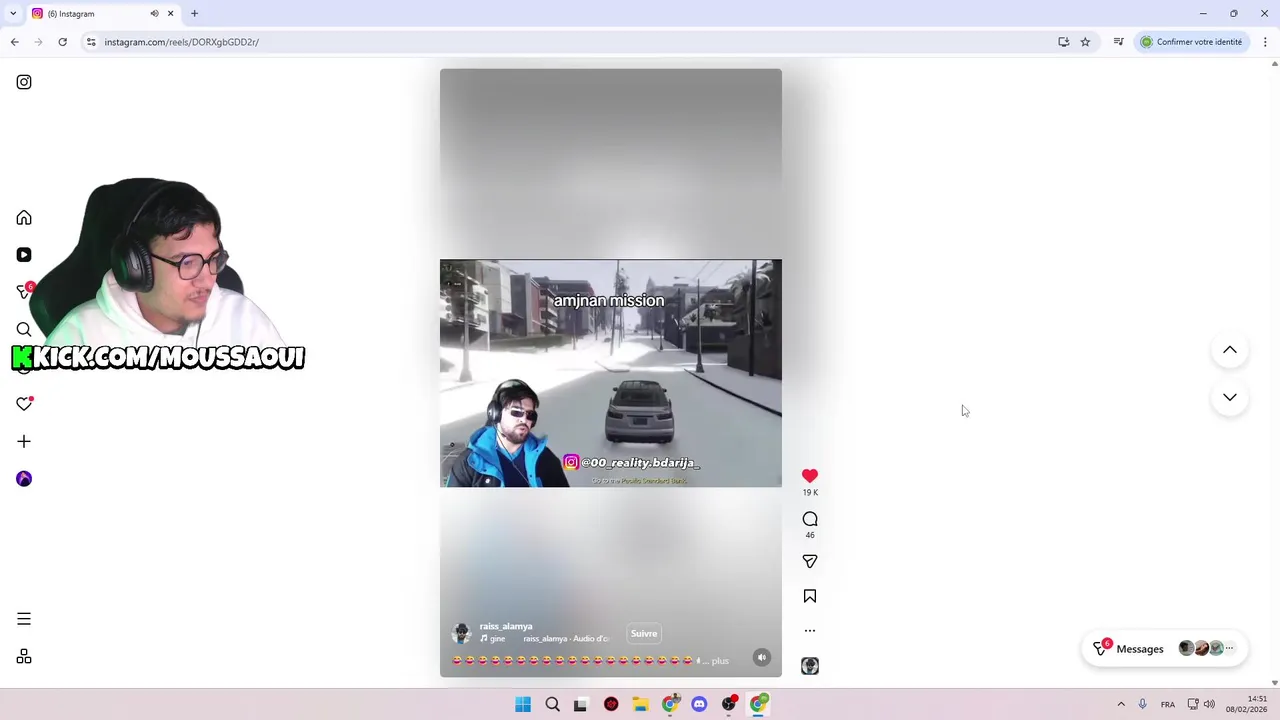Close the Instagram browser tab

[x=170, y=14]
